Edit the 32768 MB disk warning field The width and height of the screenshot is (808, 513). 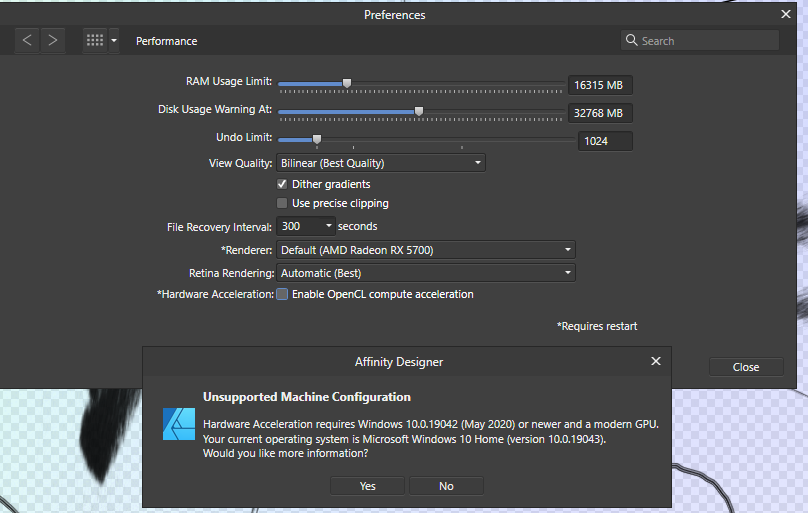600,113
